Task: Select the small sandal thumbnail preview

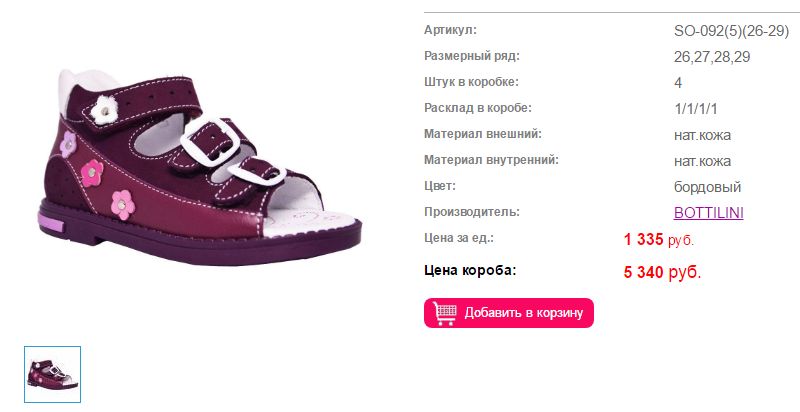Action: [x=53, y=374]
